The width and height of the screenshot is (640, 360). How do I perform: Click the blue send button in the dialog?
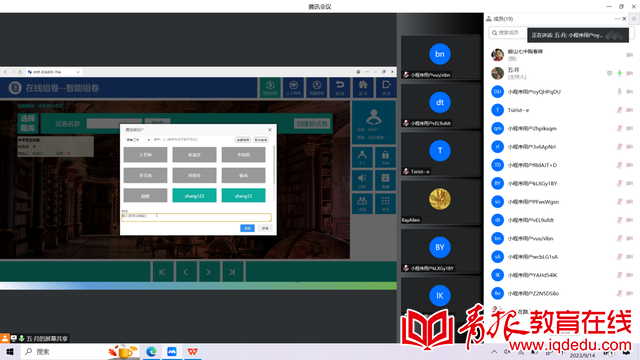[247, 228]
